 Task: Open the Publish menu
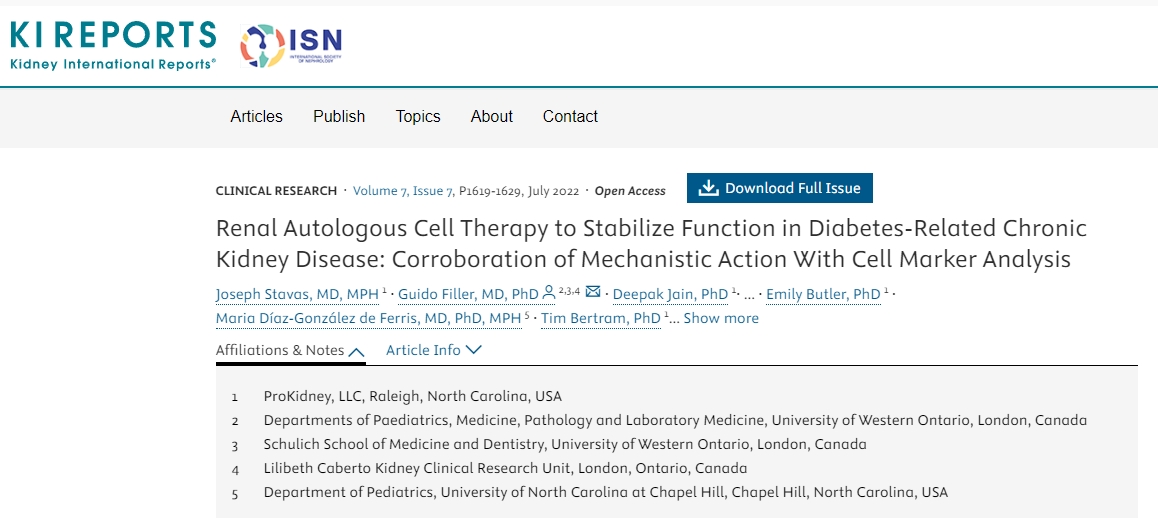point(339,116)
